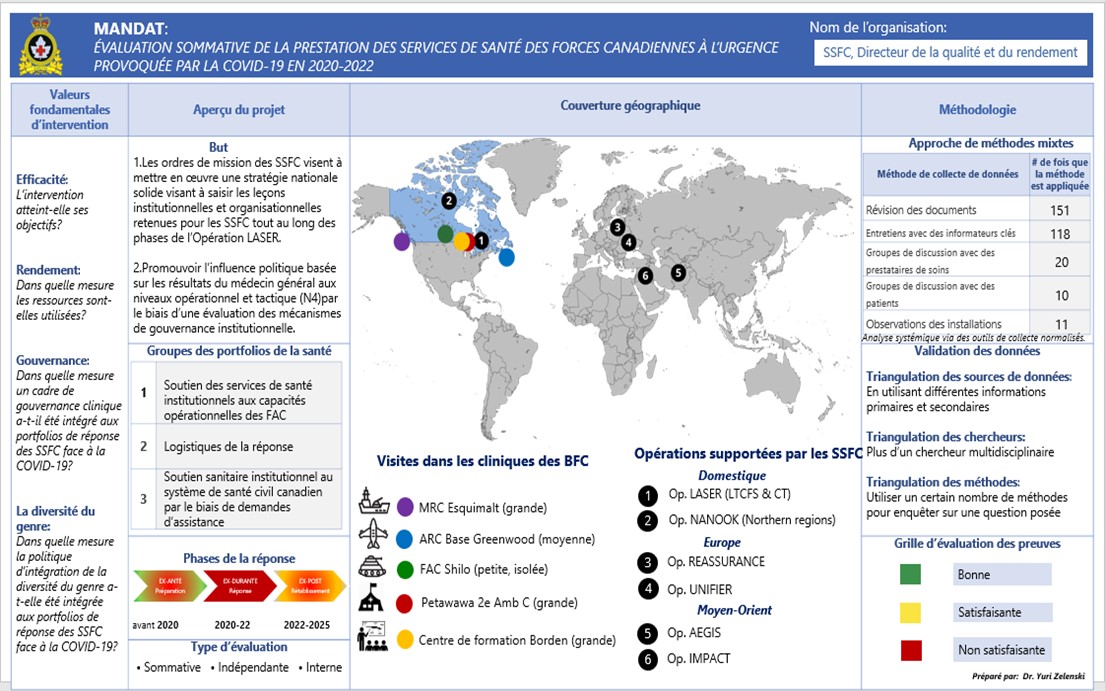Click the military crest emblem in the header
Image resolution: width=1105 pixels, height=691 pixels.
[41, 46]
